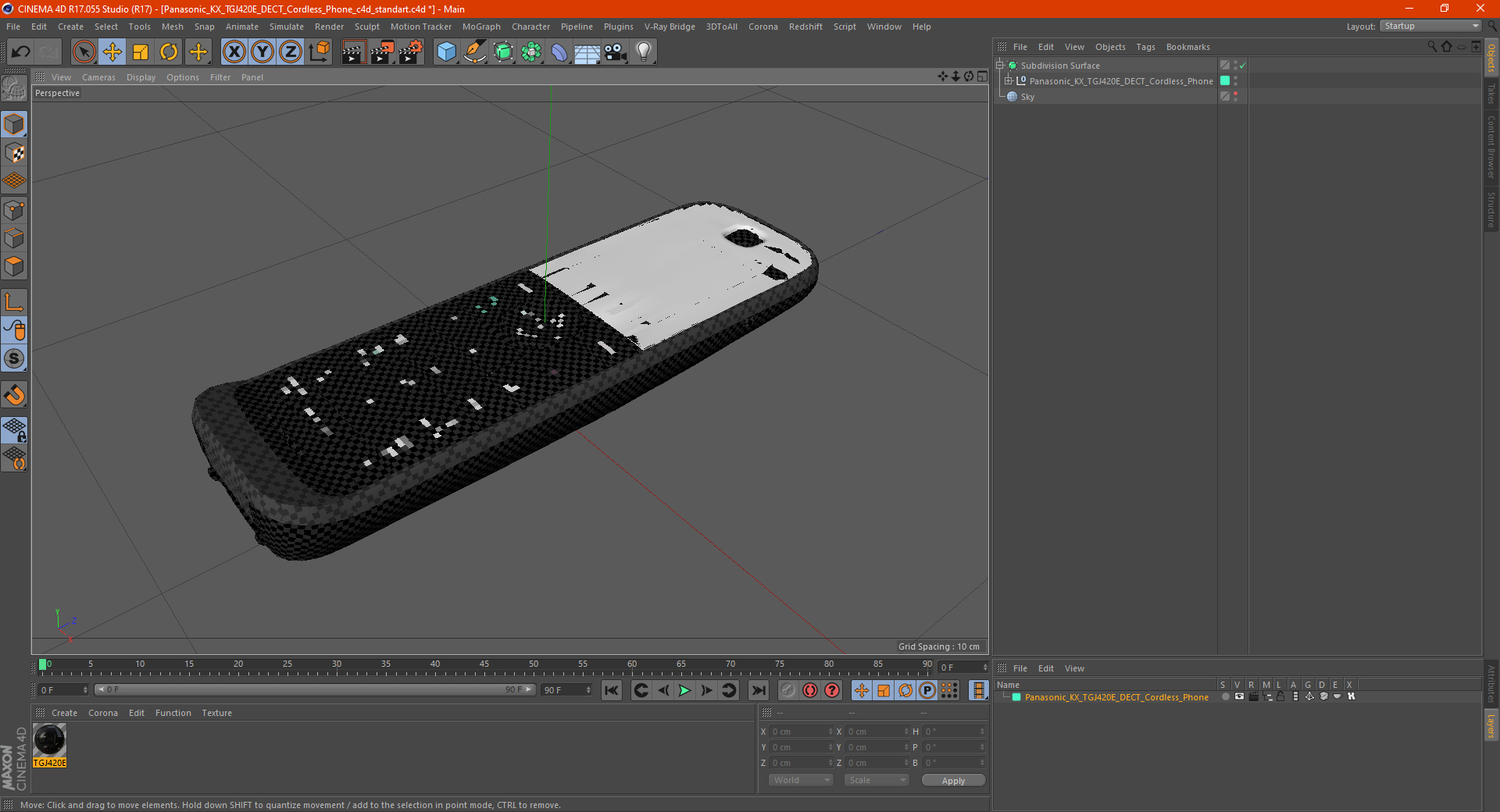The height and width of the screenshot is (812, 1500).
Task: Toggle Z axis lock
Action: pos(291,52)
